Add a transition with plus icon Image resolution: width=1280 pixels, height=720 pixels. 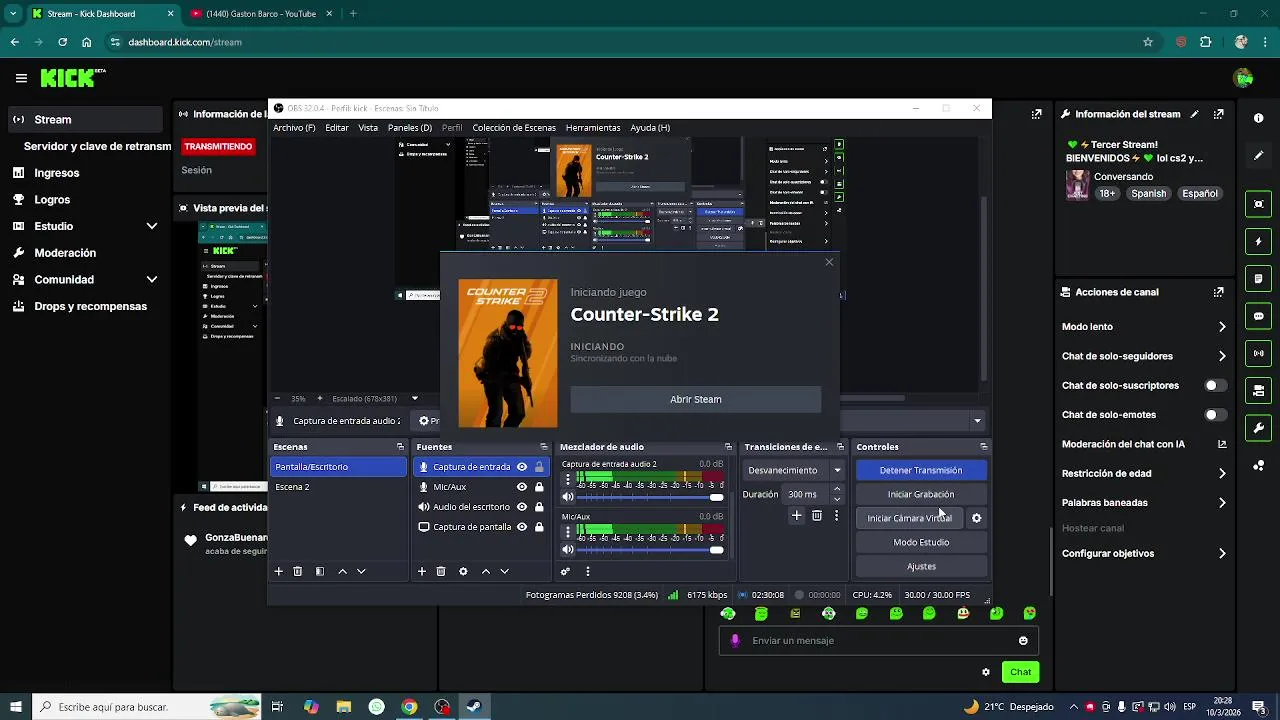797,515
